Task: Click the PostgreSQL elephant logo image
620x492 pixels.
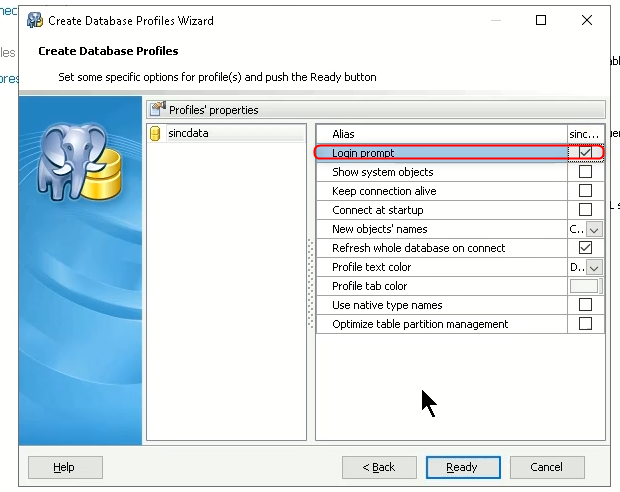Action: pyautogui.click(x=79, y=160)
